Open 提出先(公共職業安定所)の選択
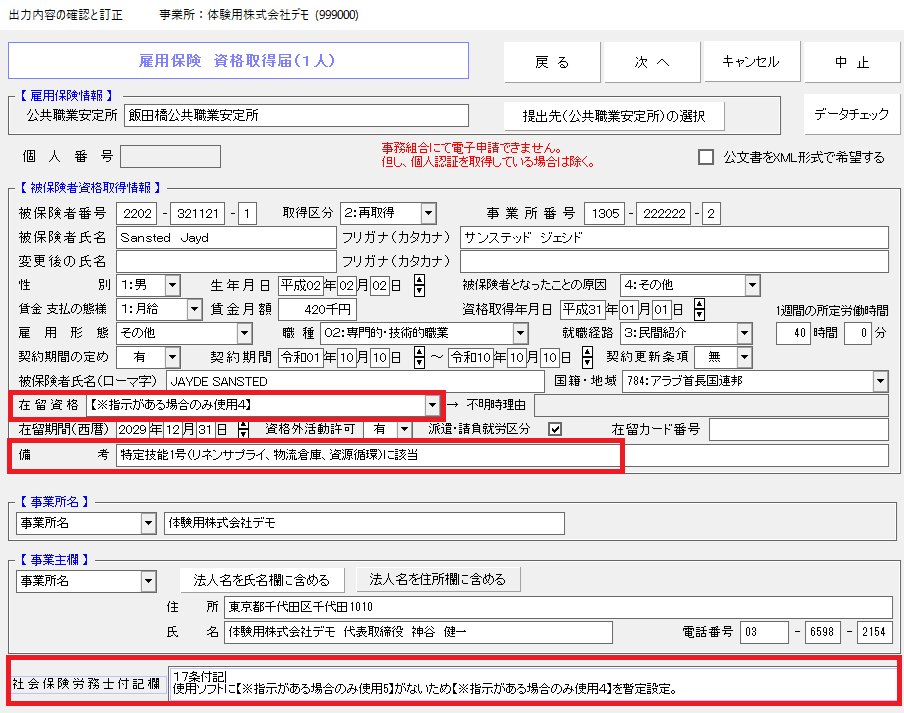 click(x=614, y=115)
